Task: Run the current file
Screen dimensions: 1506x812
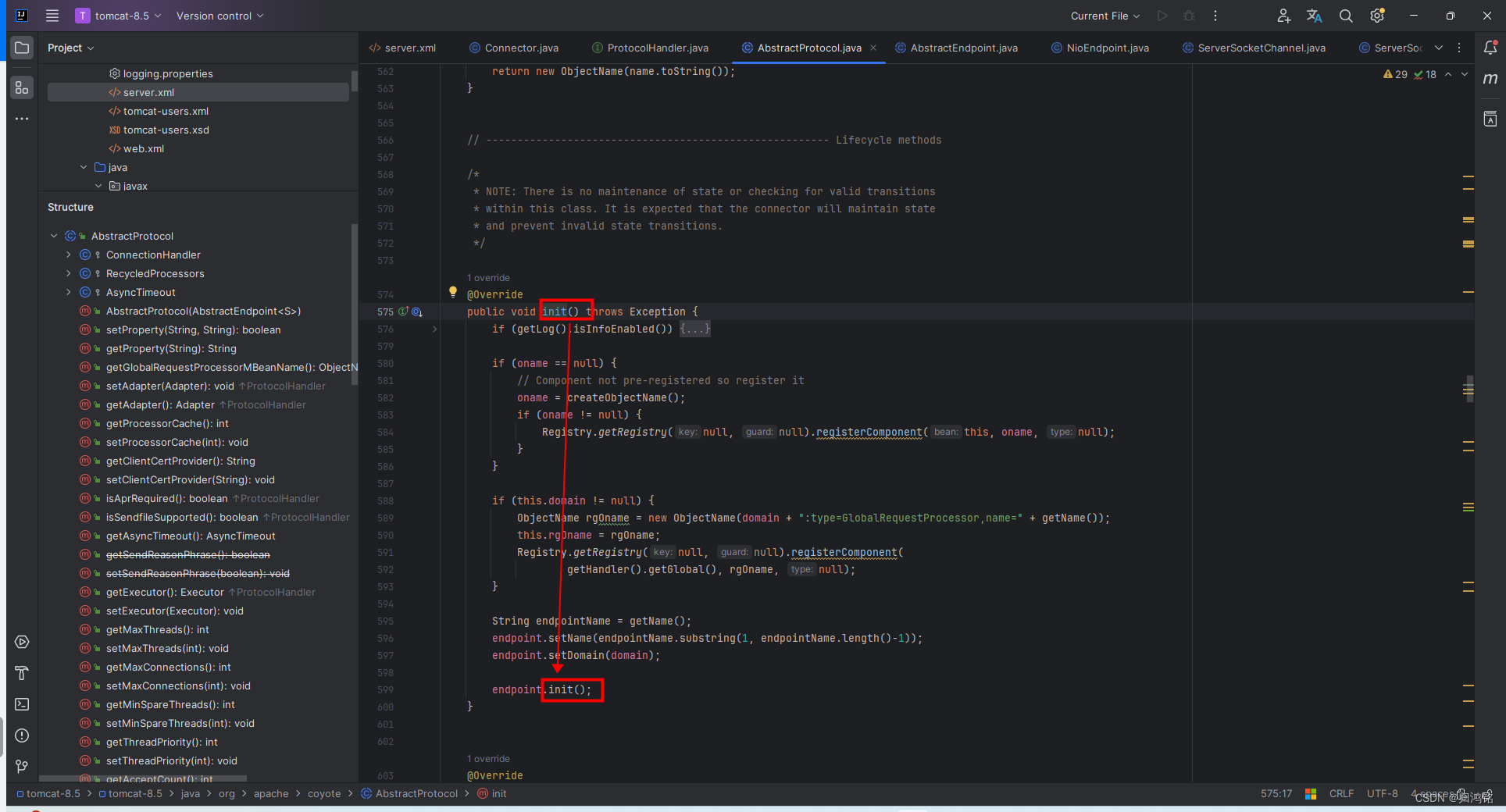Action: [x=1162, y=16]
